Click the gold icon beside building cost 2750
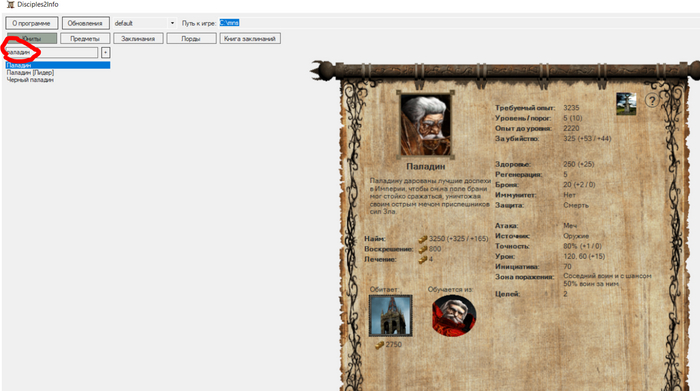 click(x=379, y=345)
